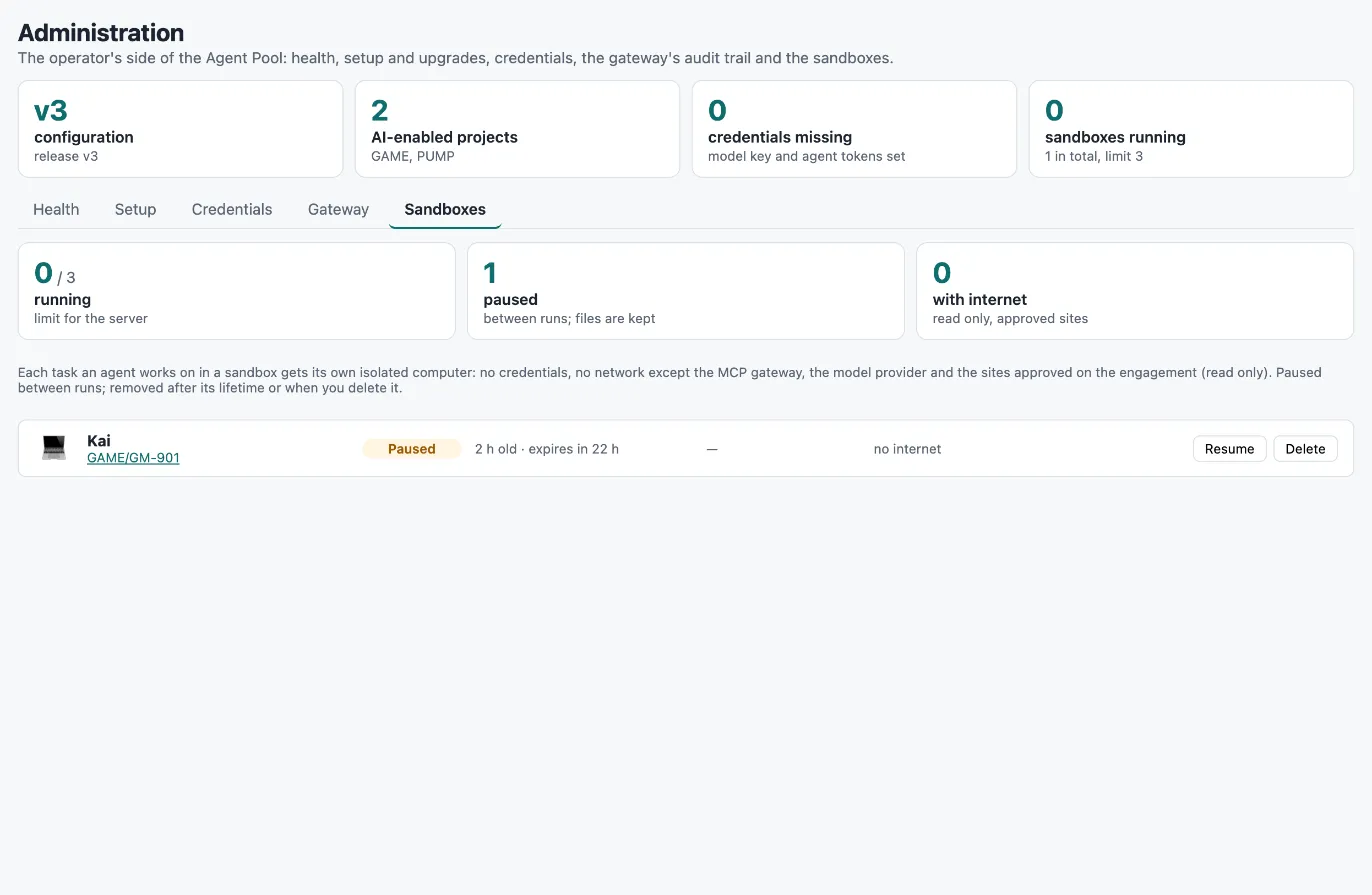Open the GAME/GM-901 task link
The image size is (1372, 895).
pyautogui.click(x=133, y=458)
